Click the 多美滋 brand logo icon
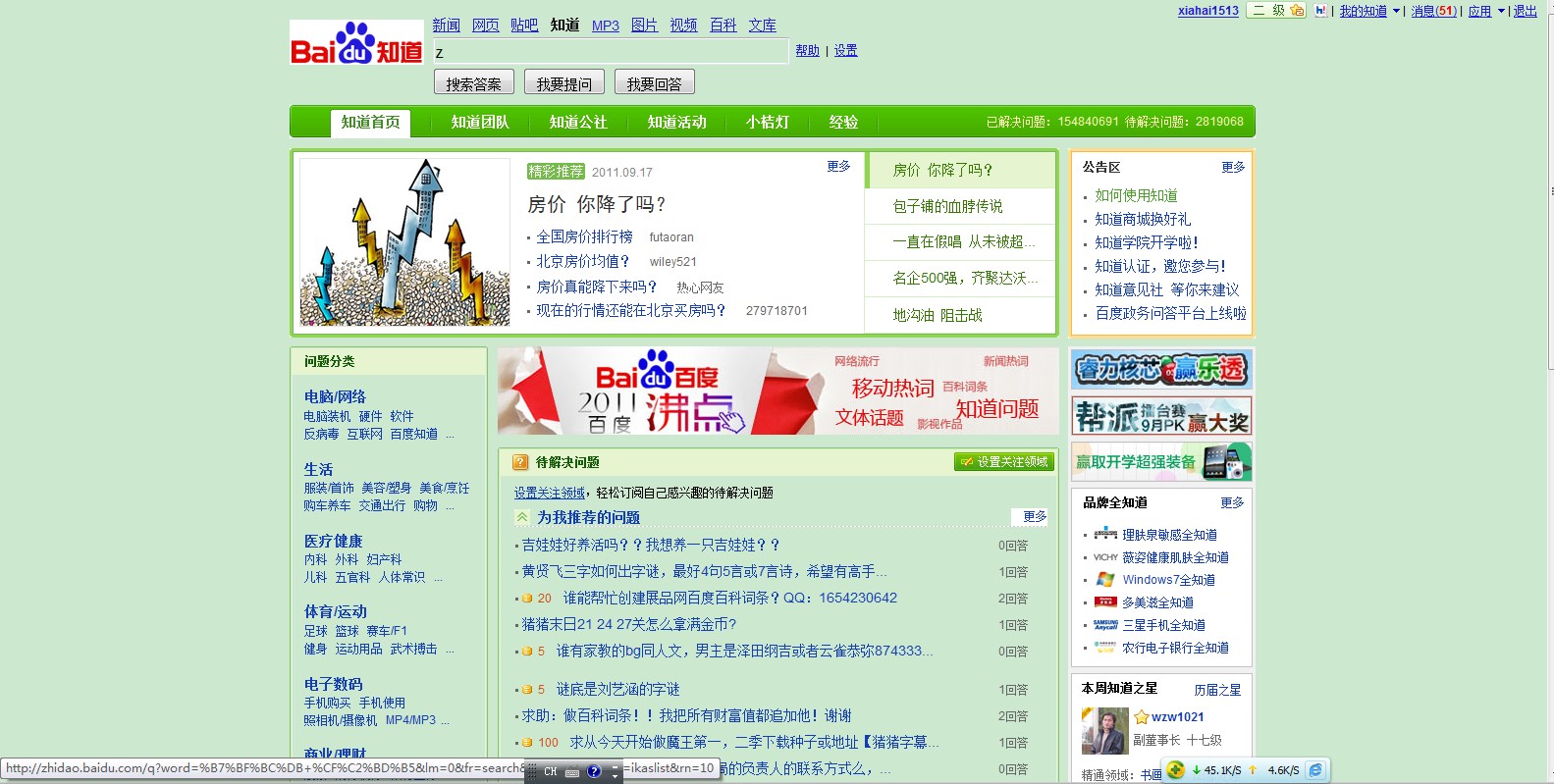This screenshot has height=784, width=1554. pyautogui.click(x=1105, y=602)
